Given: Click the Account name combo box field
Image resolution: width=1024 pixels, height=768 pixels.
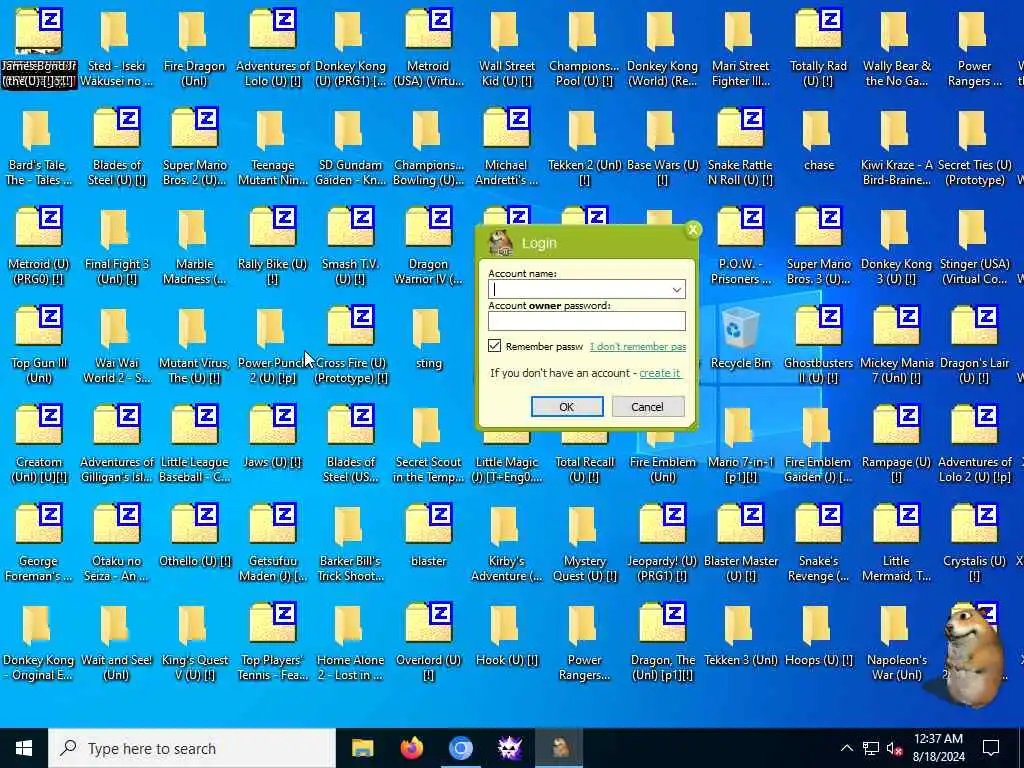Looking at the screenshot, I should [586, 290].
